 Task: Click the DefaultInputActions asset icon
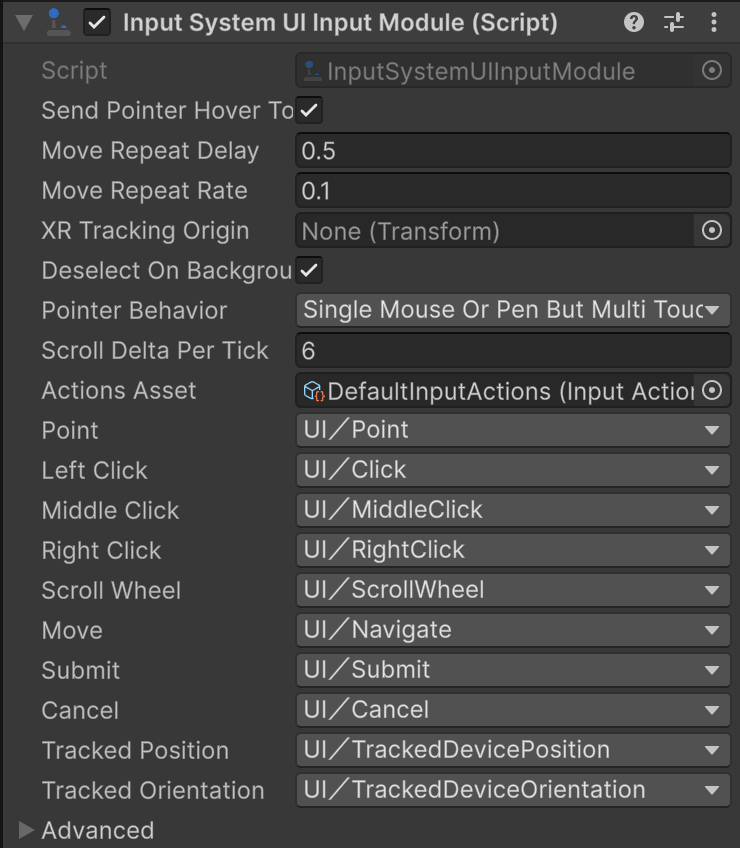tap(314, 391)
